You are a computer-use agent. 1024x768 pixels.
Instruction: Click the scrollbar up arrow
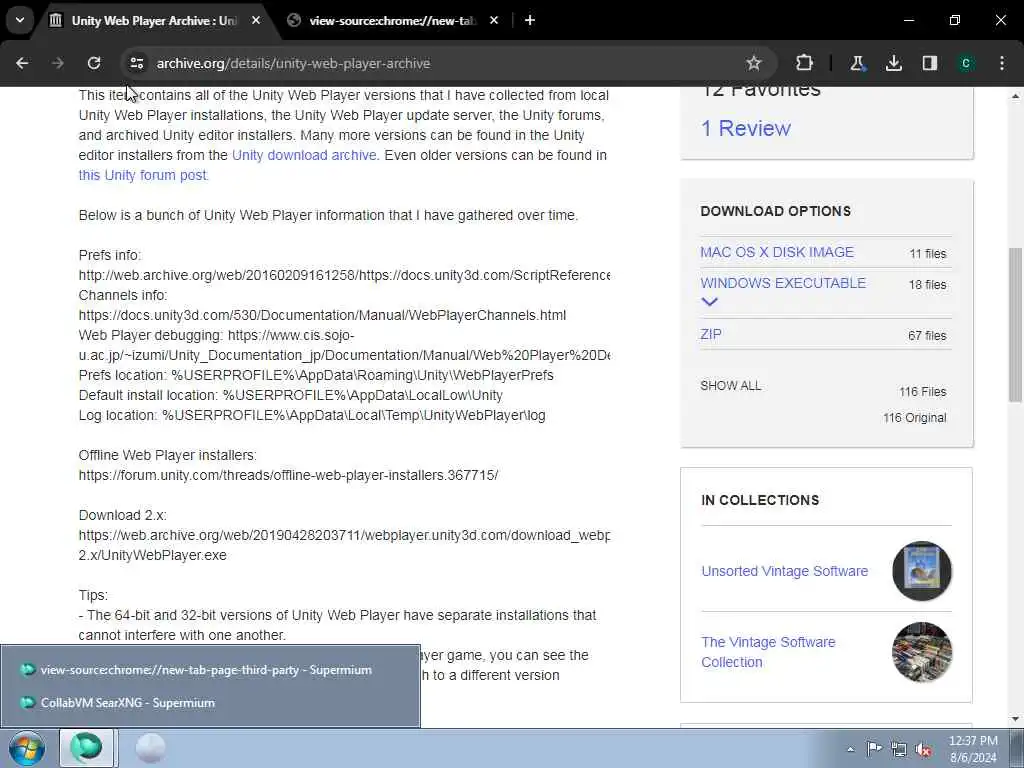tap(1015, 95)
